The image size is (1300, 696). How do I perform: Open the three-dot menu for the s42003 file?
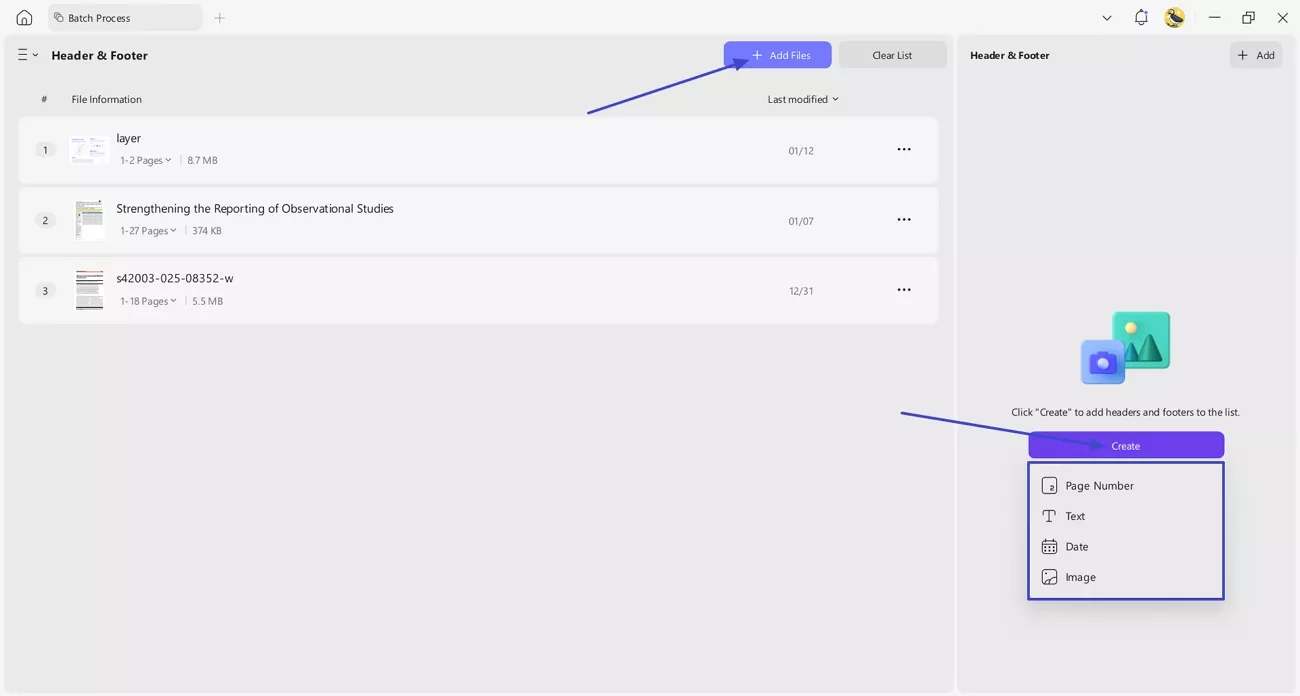click(x=903, y=289)
